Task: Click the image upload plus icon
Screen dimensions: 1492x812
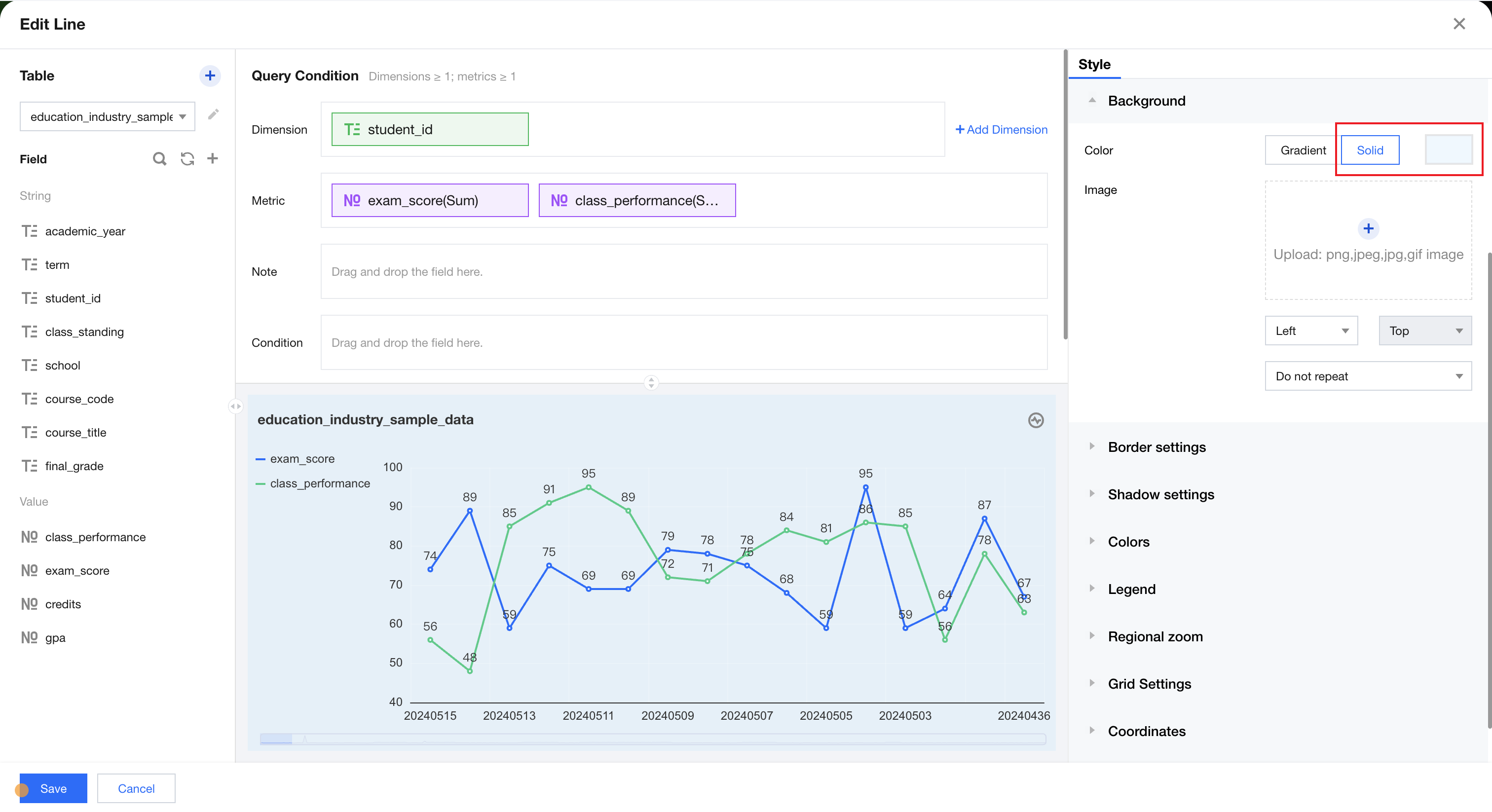Action: tap(1368, 228)
